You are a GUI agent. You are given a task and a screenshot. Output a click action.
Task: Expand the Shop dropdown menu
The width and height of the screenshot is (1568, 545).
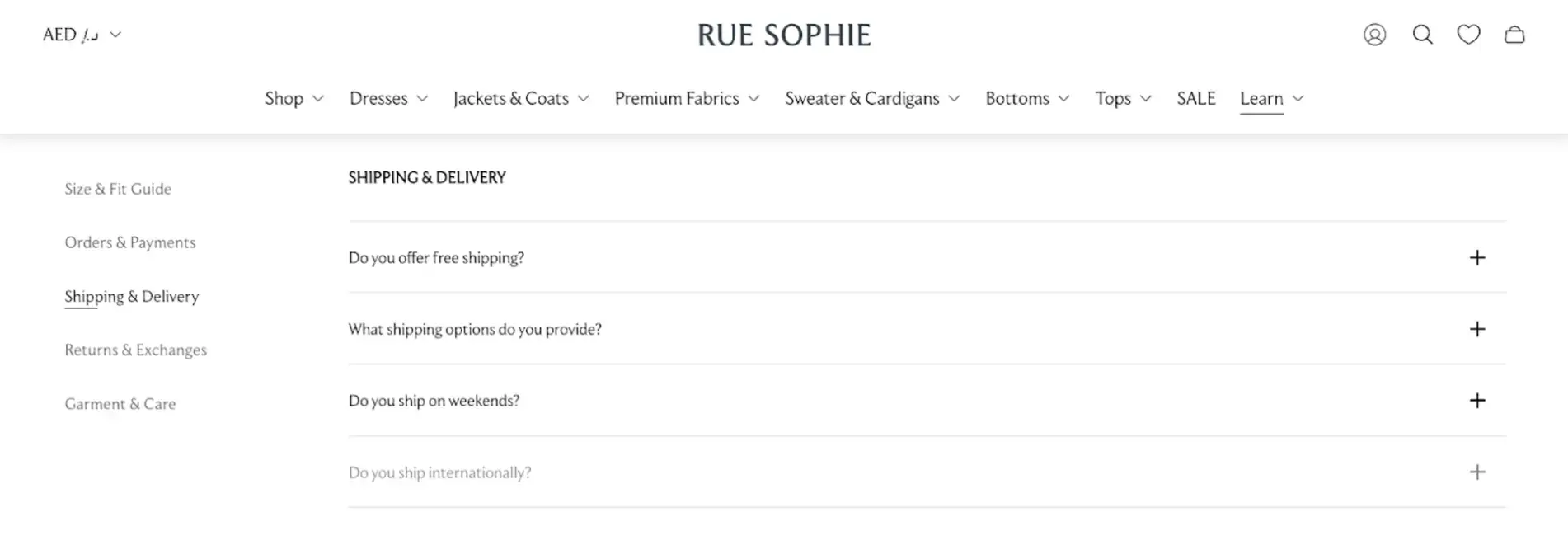(293, 98)
